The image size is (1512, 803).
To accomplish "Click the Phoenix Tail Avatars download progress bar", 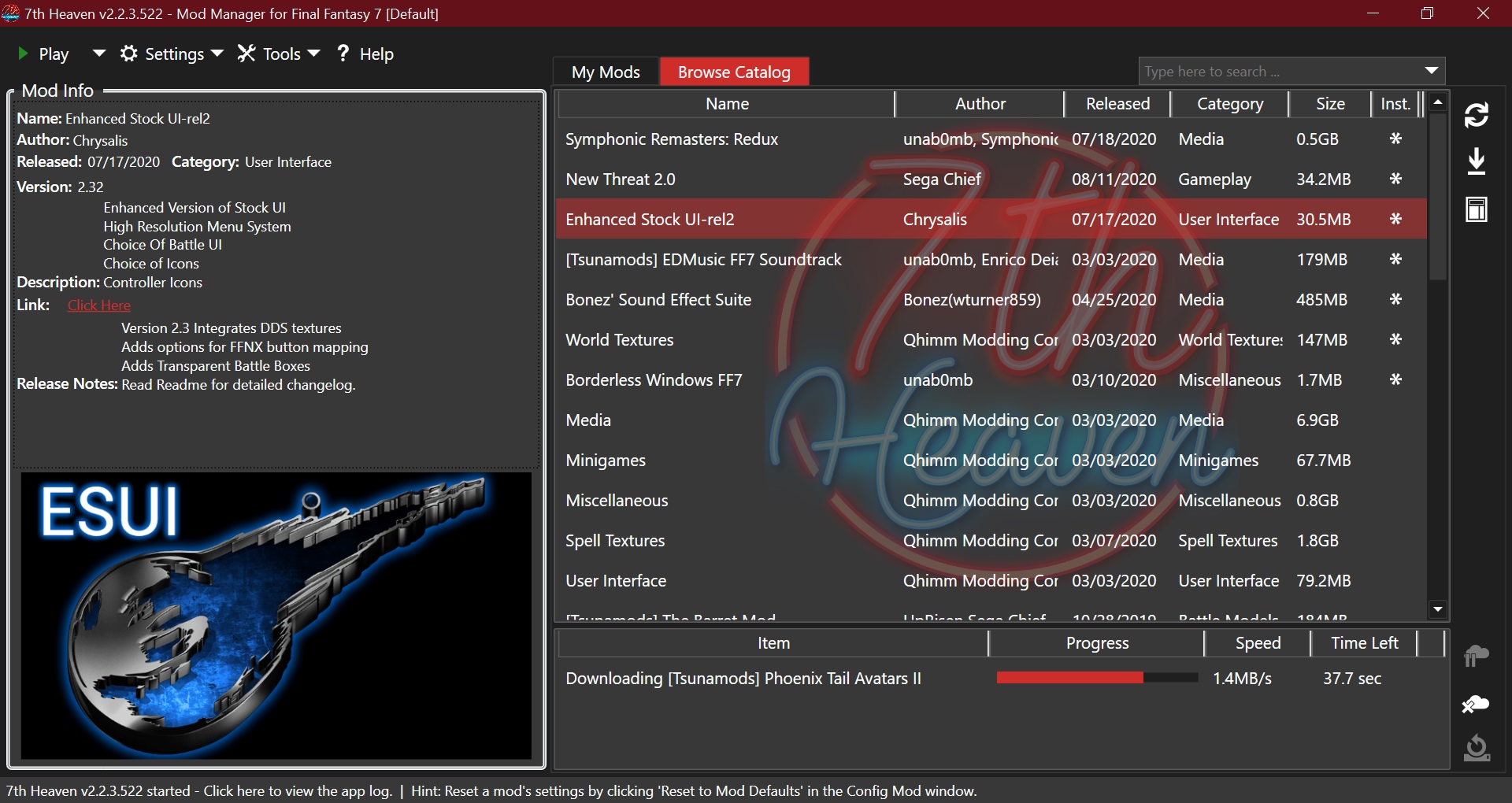I will click(x=1097, y=678).
